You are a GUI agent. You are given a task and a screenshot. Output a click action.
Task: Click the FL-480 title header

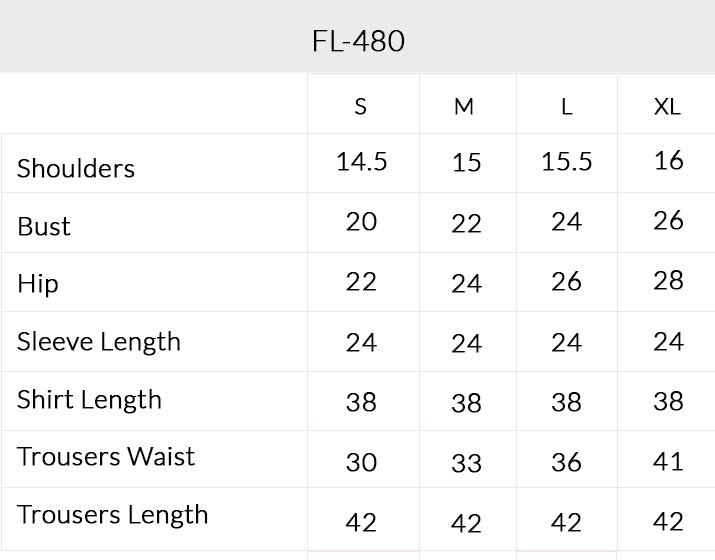[358, 41]
